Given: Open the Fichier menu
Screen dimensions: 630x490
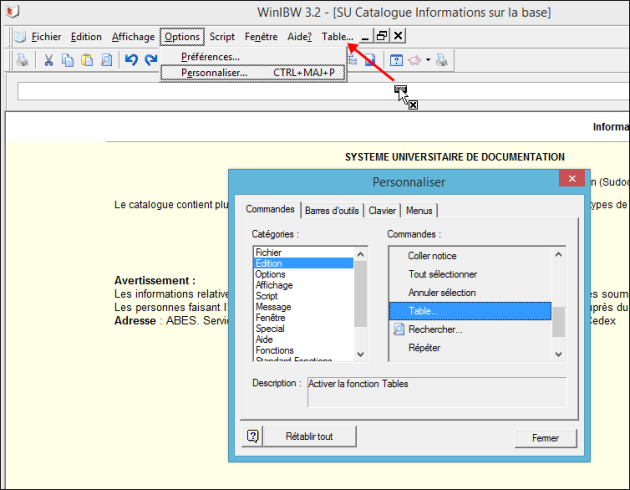Looking at the screenshot, I should [x=46, y=37].
